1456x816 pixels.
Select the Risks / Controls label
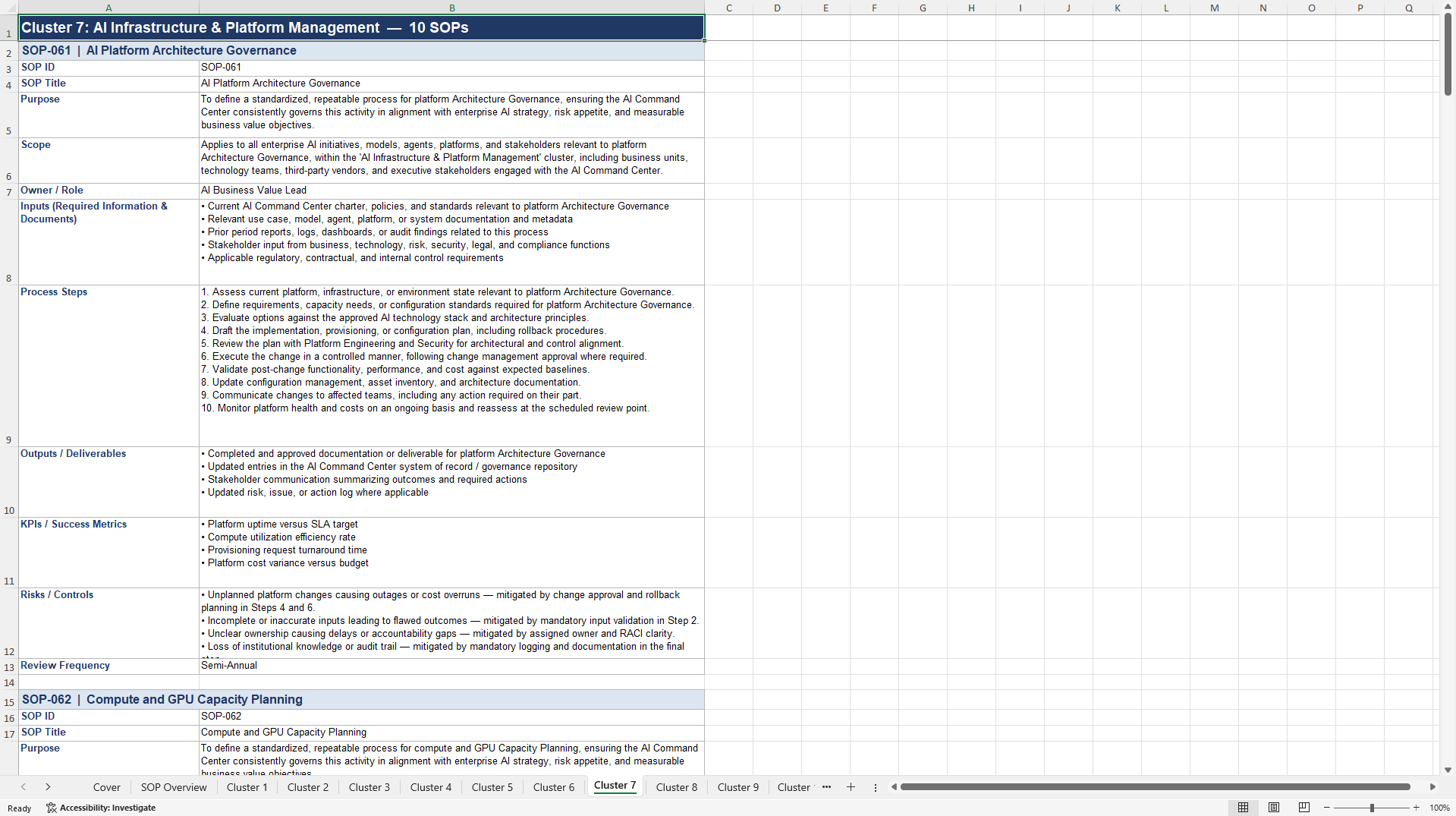coord(108,623)
